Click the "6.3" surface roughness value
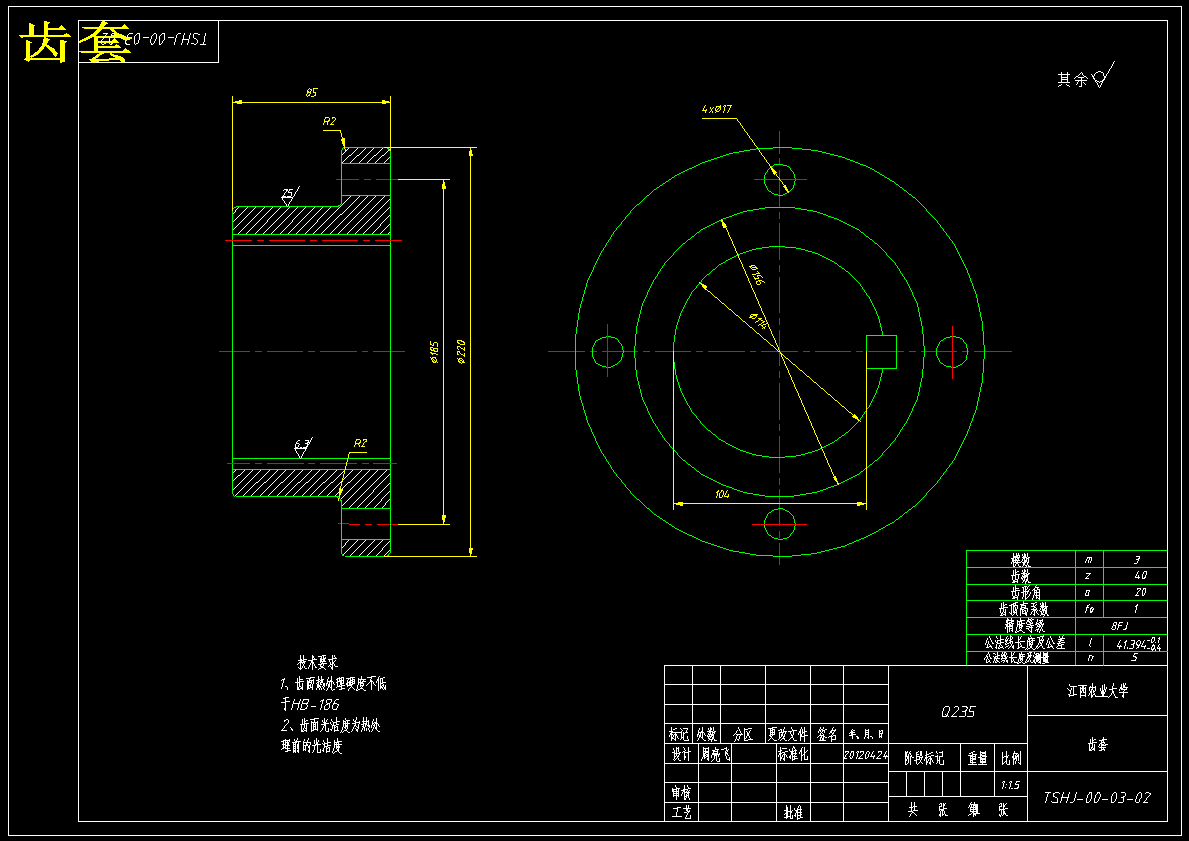The height and width of the screenshot is (841, 1189). (x=302, y=443)
